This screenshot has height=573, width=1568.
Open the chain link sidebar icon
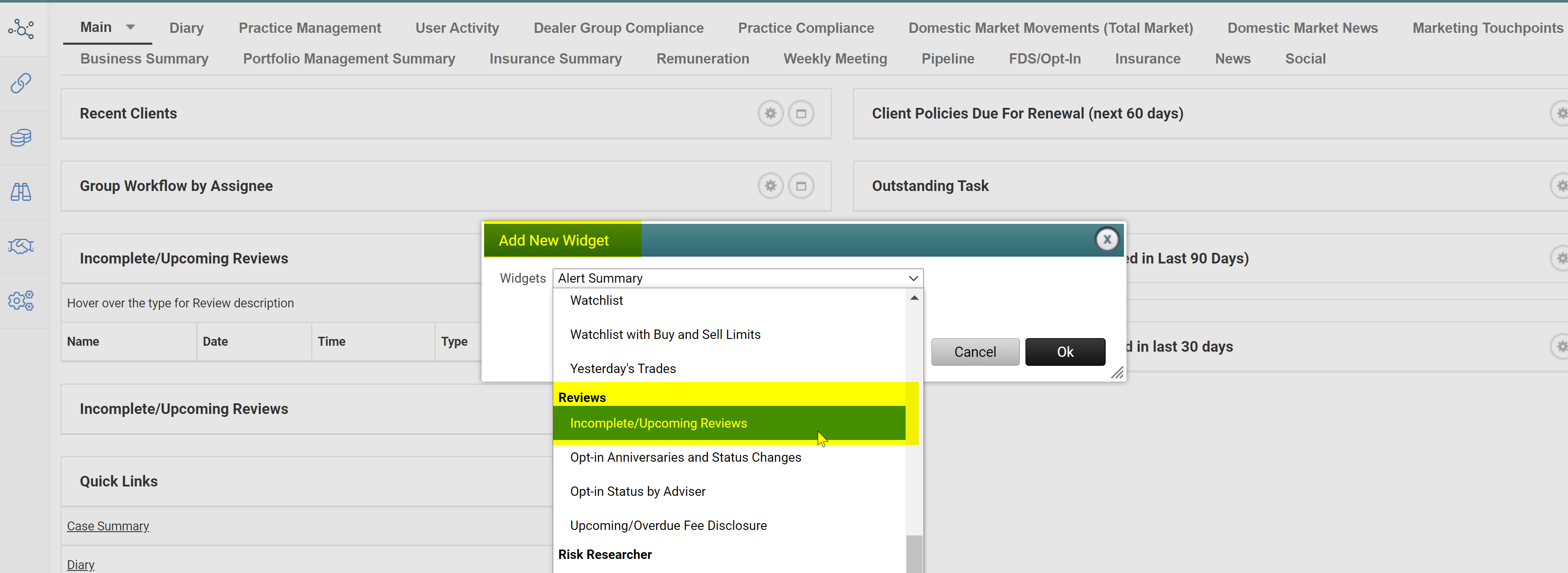tap(21, 83)
